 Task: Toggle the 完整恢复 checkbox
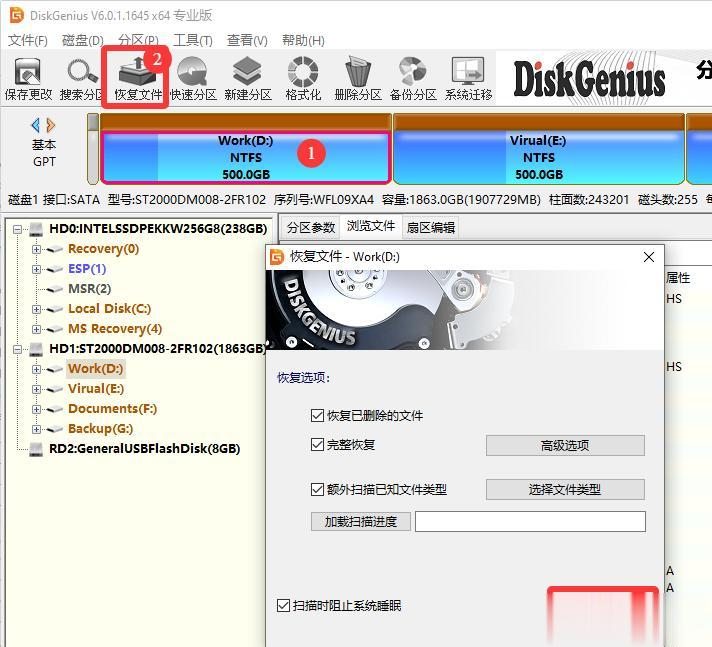(317, 445)
